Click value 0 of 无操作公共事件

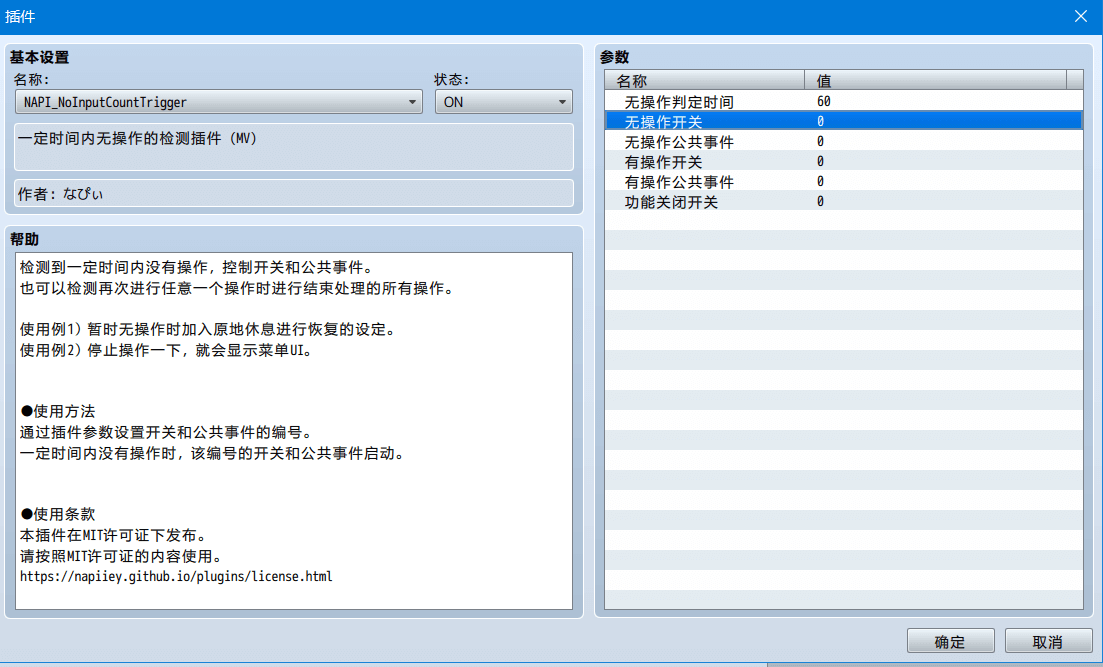pos(820,141)
